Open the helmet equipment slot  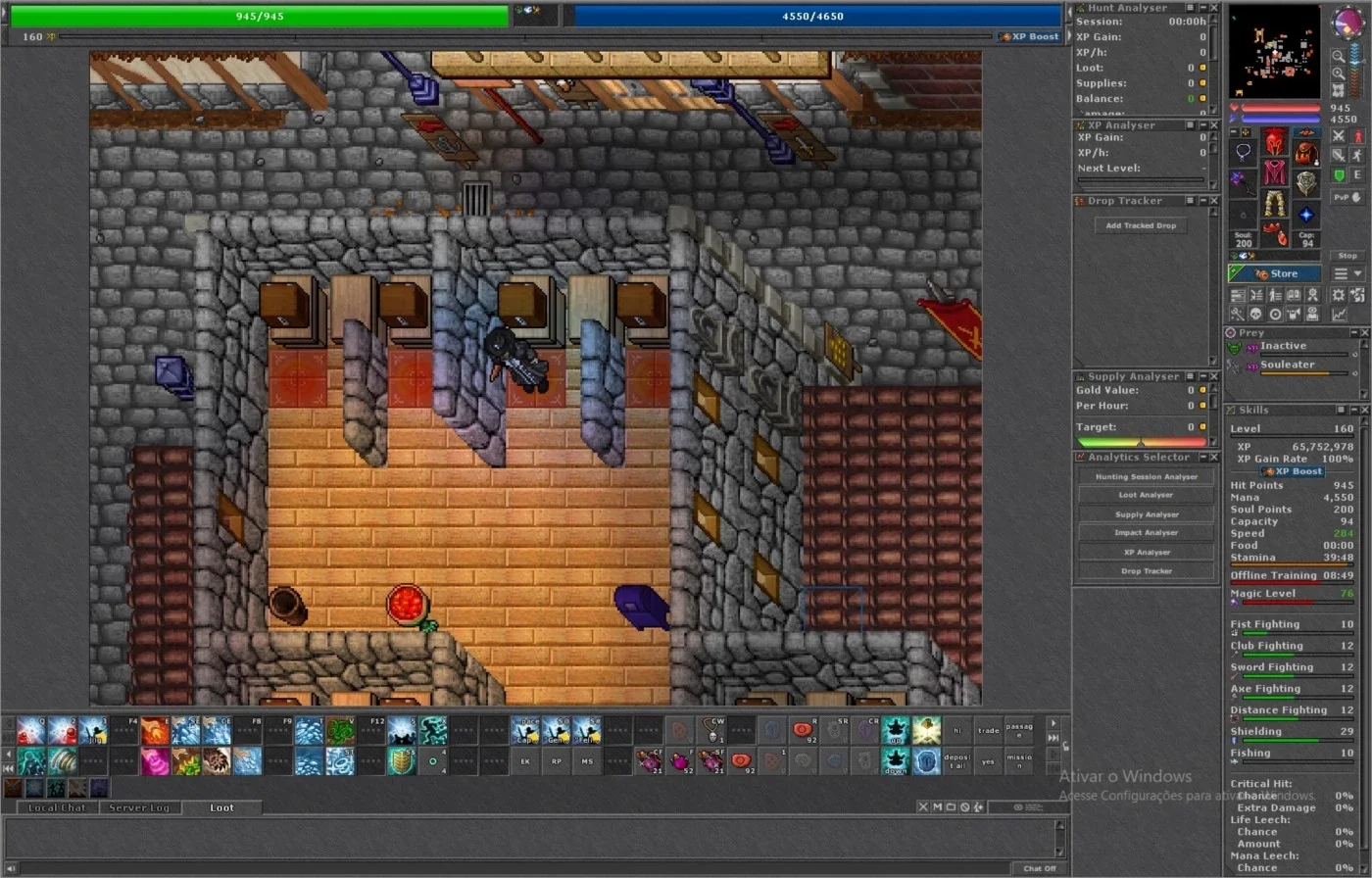[x=1274, y=142]
